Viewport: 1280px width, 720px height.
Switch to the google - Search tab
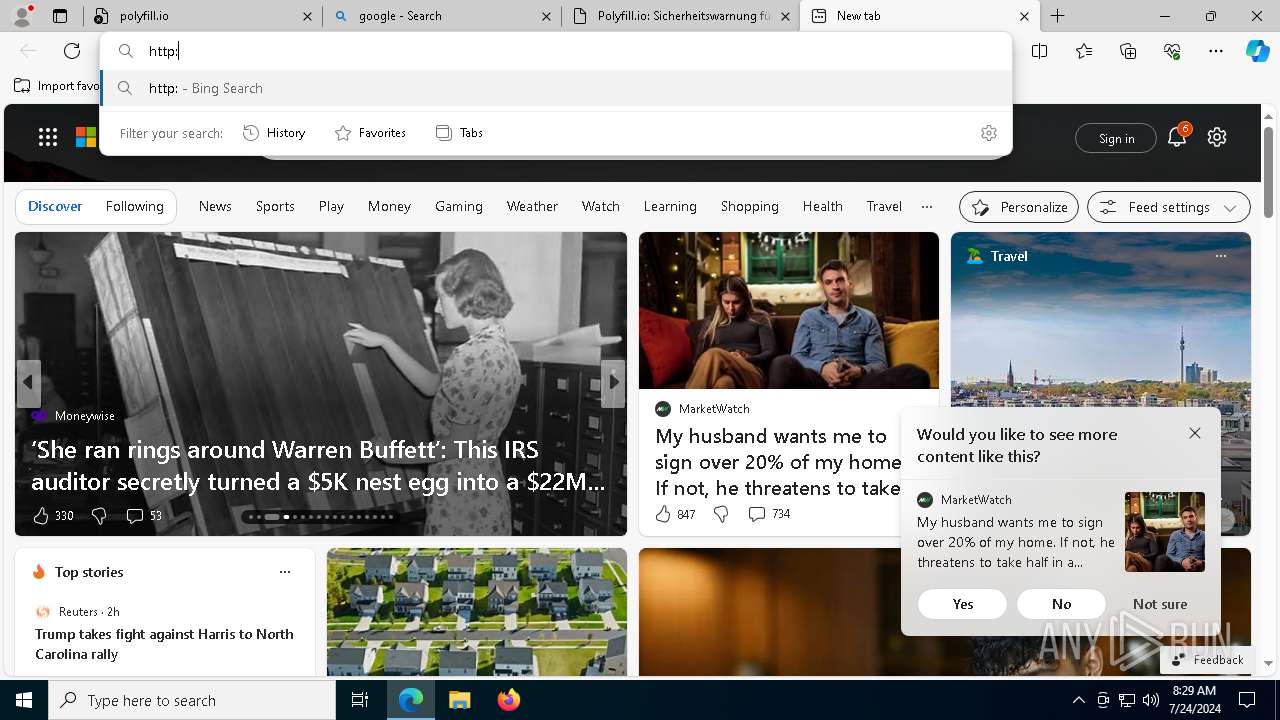click(441, 16)
